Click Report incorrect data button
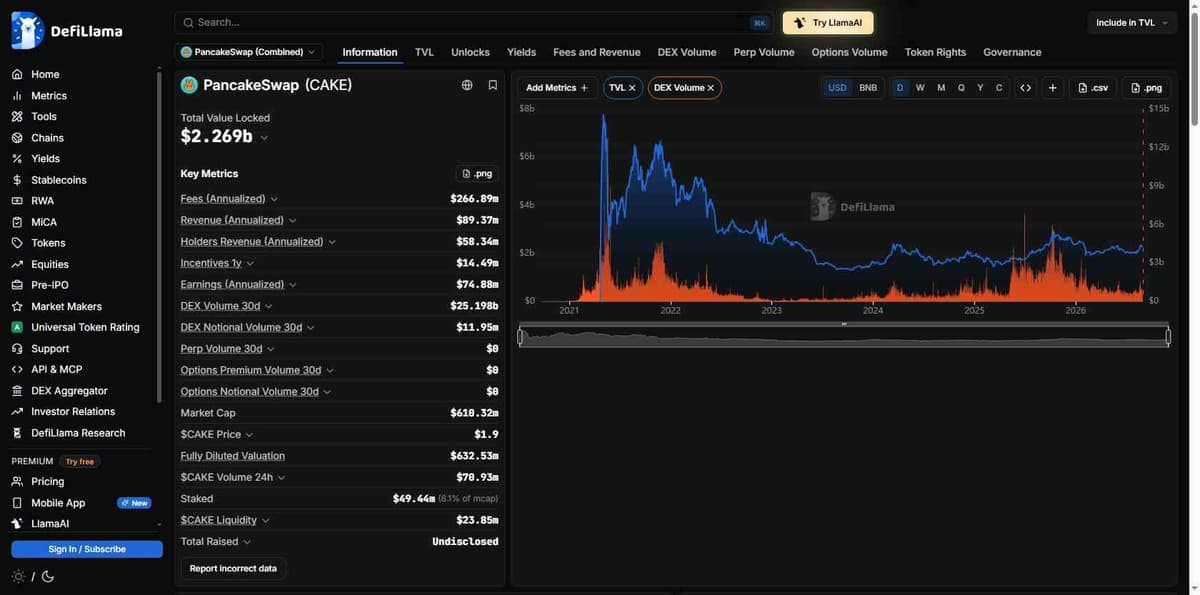The image size is (1200, 595). pos(233,568)
